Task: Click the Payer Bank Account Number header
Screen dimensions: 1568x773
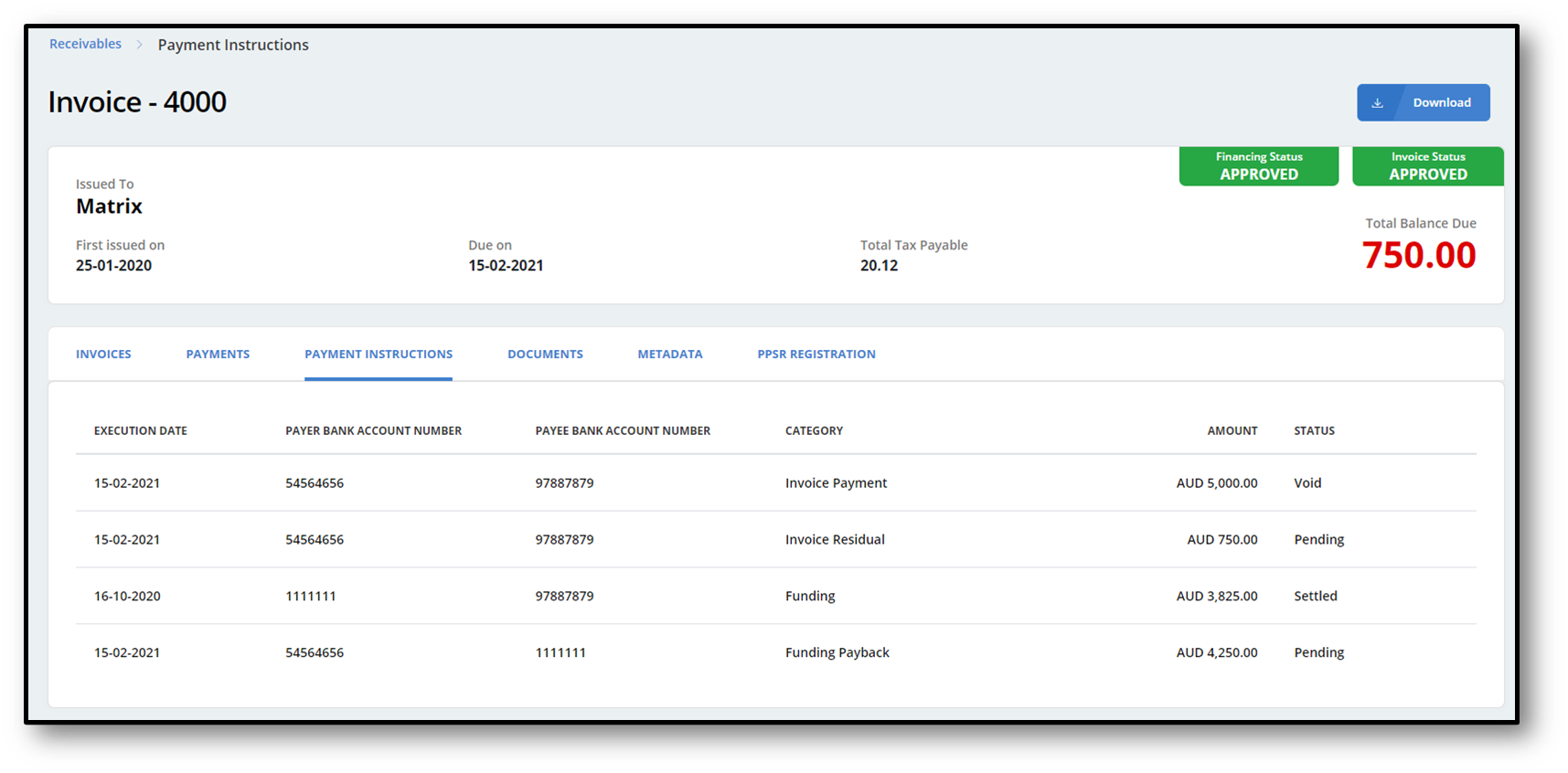Action: pyautogui.click(x=373, y=431)
